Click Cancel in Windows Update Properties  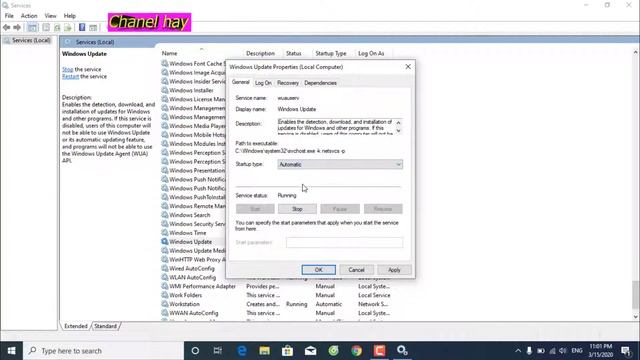(356, 270)
